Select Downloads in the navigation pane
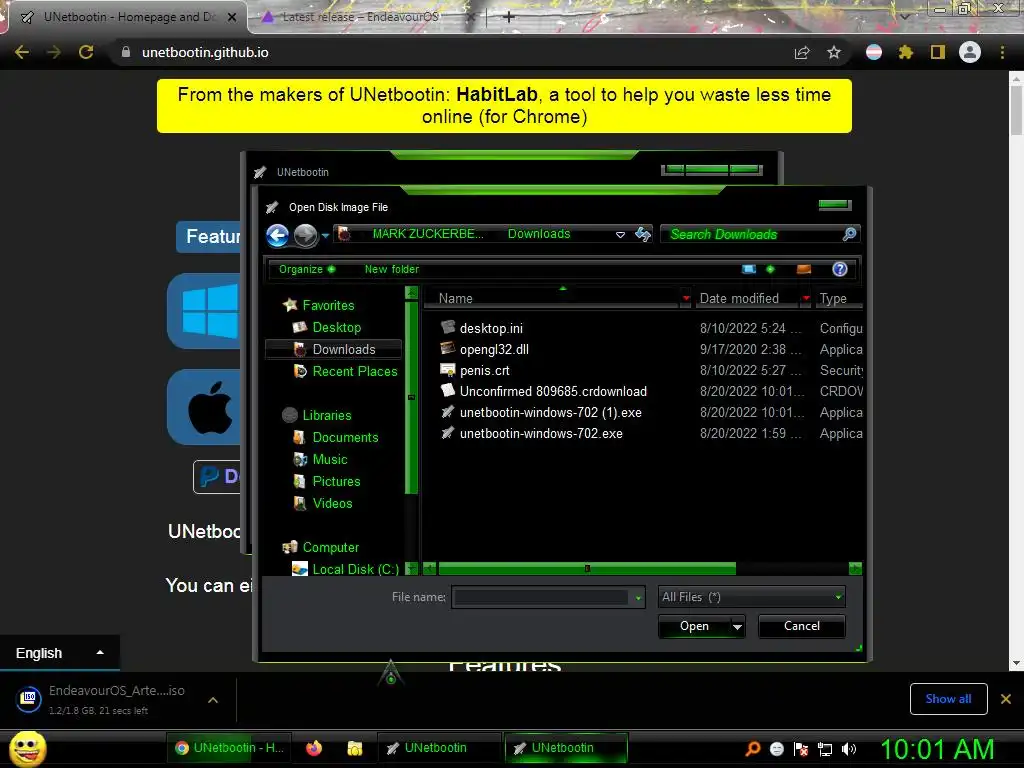The width and height of the screenshot is (1024, 768). tap(344, 349)
